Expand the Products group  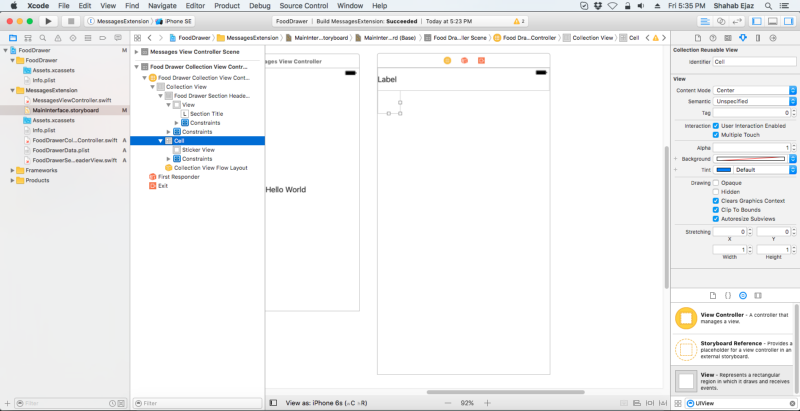pos(13,181)
